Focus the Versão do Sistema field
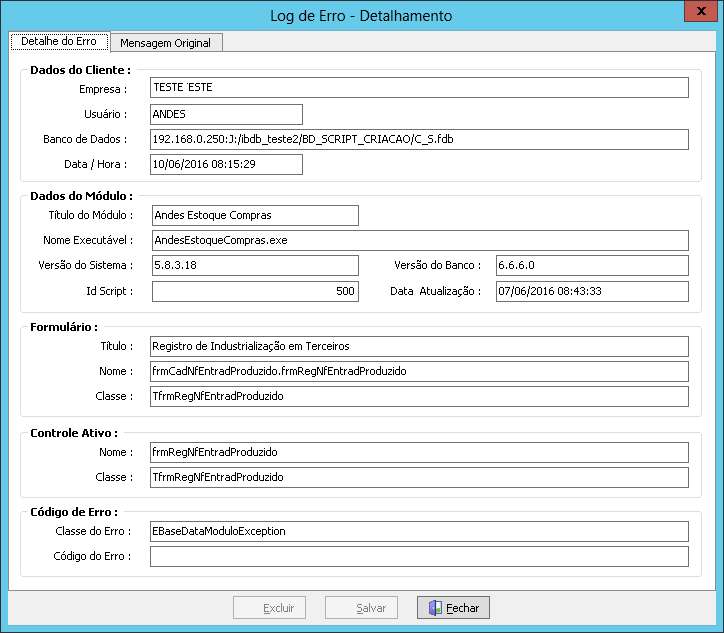724x633 pixels. (x=255, y=265)
